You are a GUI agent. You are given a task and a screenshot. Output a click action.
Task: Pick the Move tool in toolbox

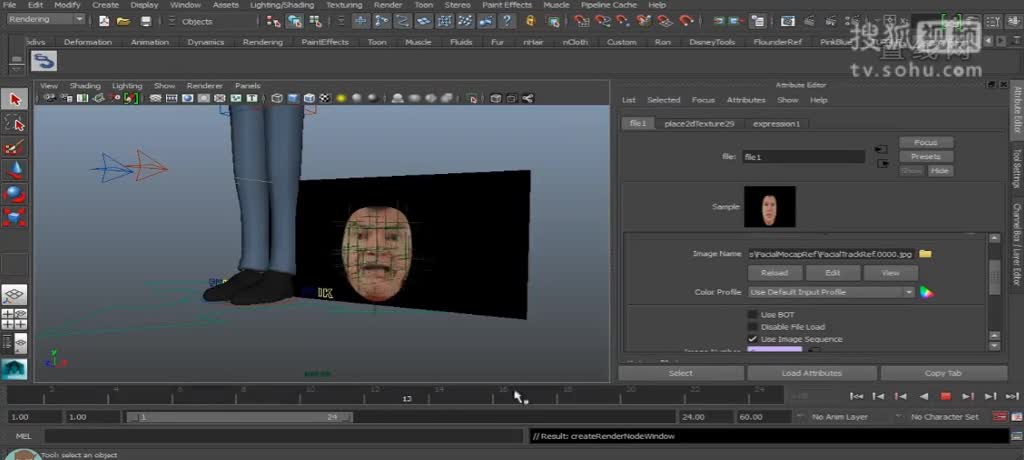tap(14, 169)
